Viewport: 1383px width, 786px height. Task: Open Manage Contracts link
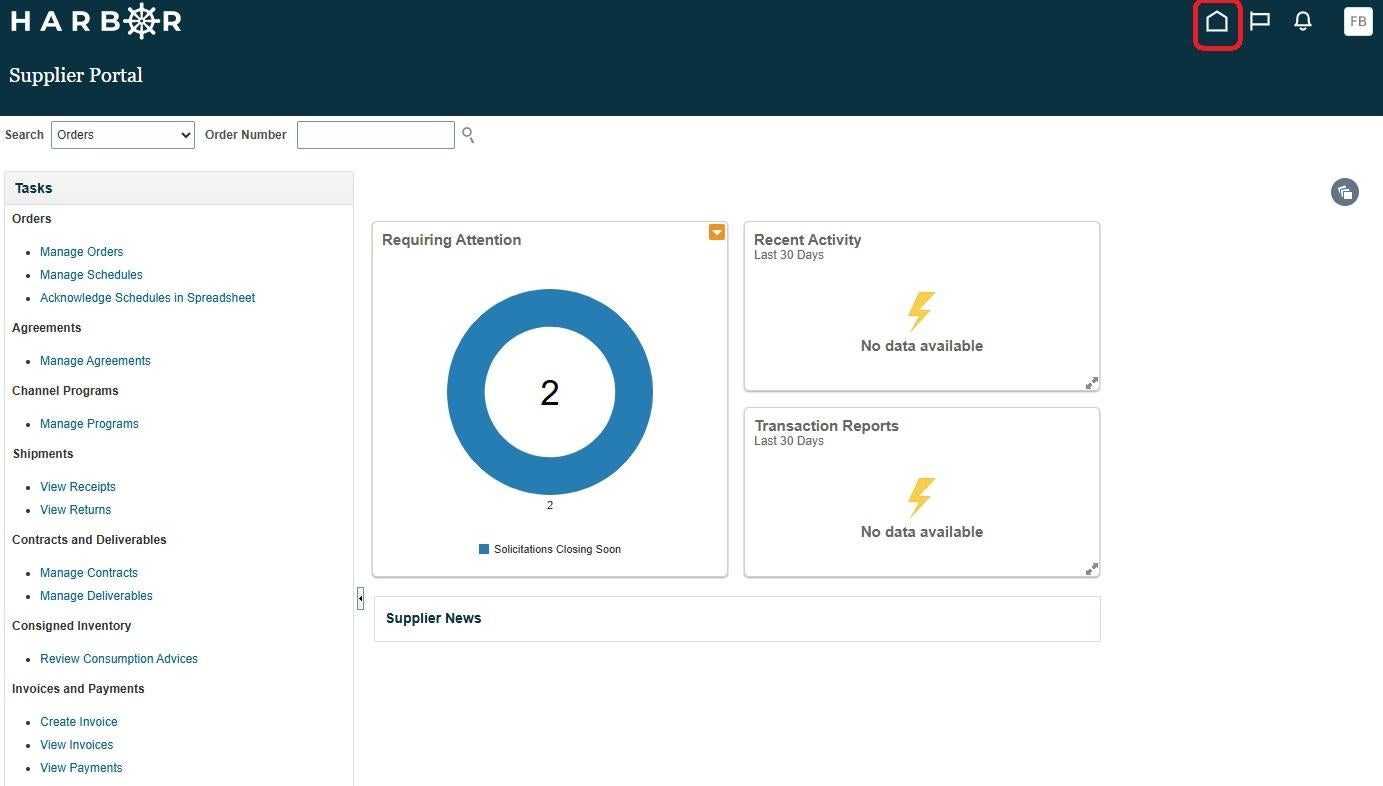pos(89,573)
